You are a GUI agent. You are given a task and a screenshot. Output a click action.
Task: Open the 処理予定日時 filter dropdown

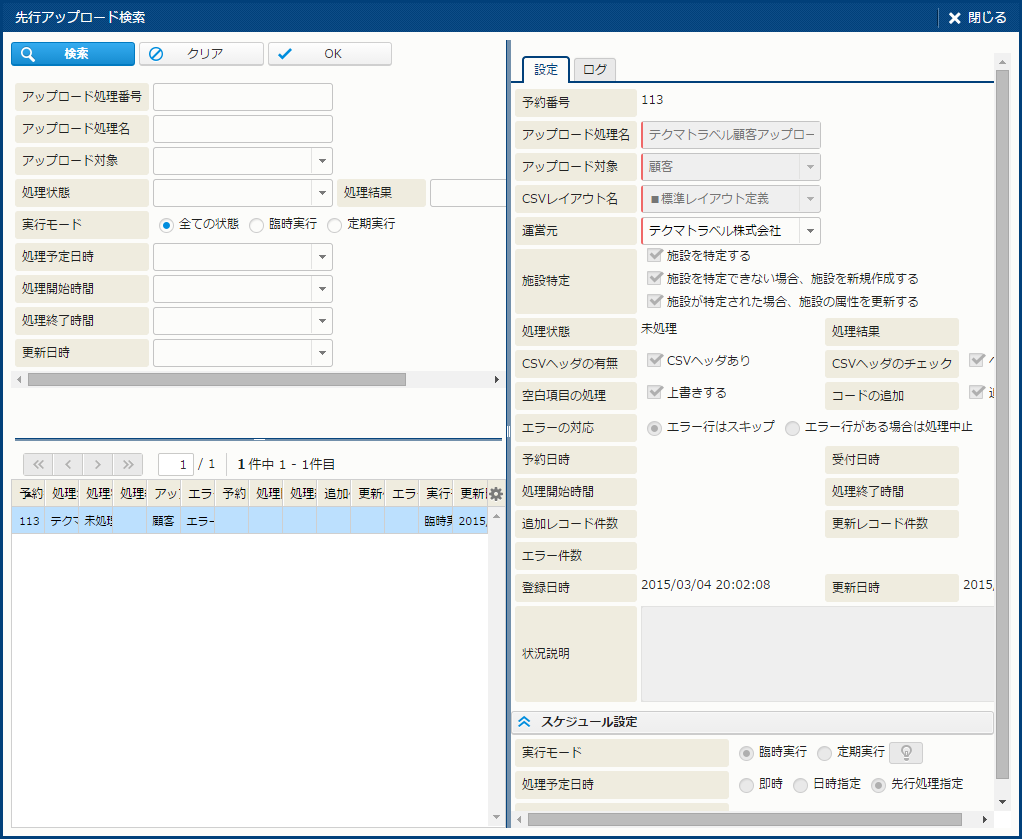[322, 257]
